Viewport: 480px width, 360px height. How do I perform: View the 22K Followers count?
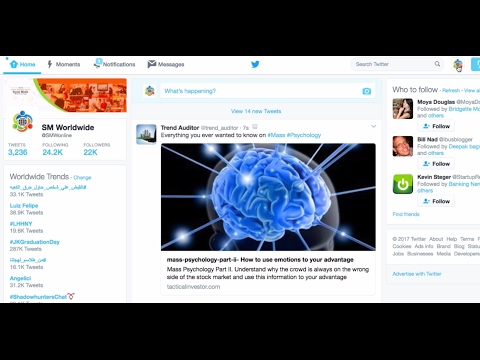(x=97, y=149)
